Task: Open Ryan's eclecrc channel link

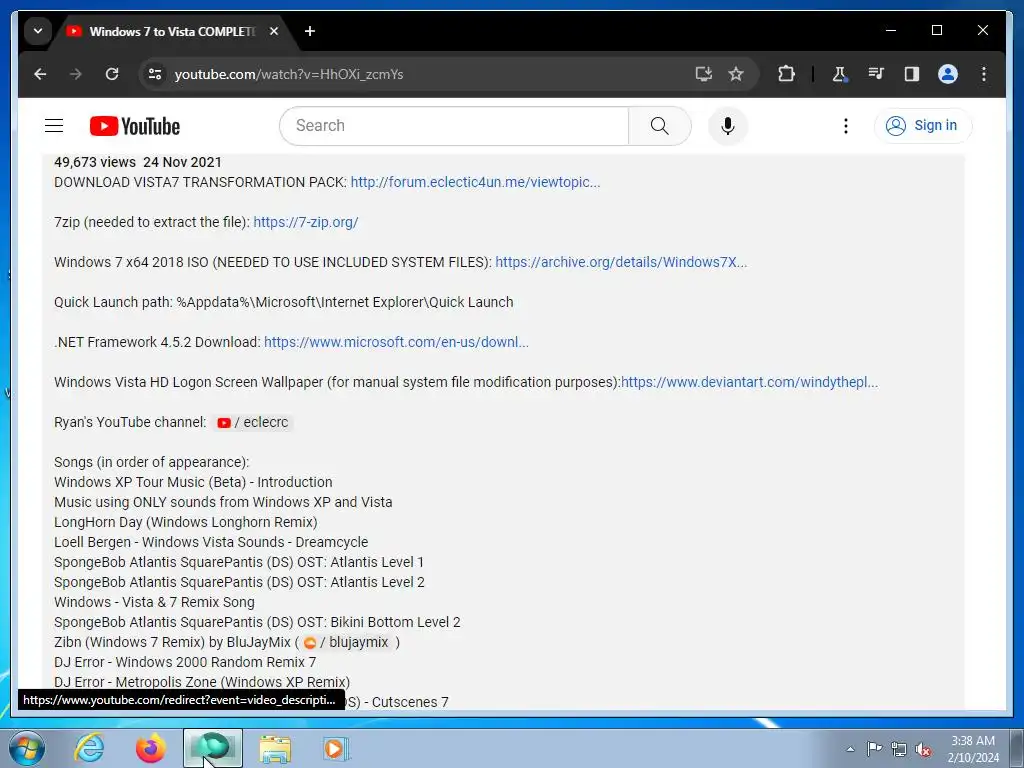Action: tap(253, 423)
